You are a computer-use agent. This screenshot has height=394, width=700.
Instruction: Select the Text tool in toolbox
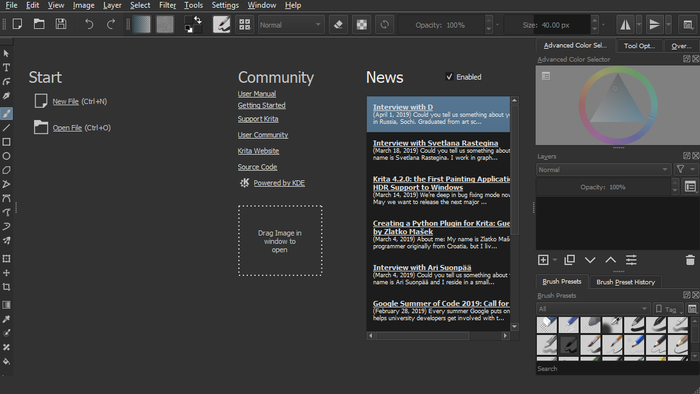(6, 67)
